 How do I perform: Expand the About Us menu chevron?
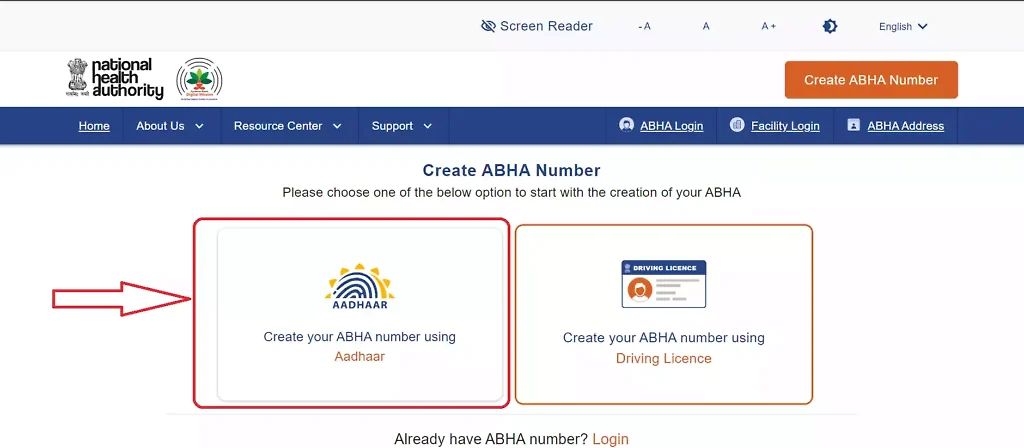click(199, 126)
